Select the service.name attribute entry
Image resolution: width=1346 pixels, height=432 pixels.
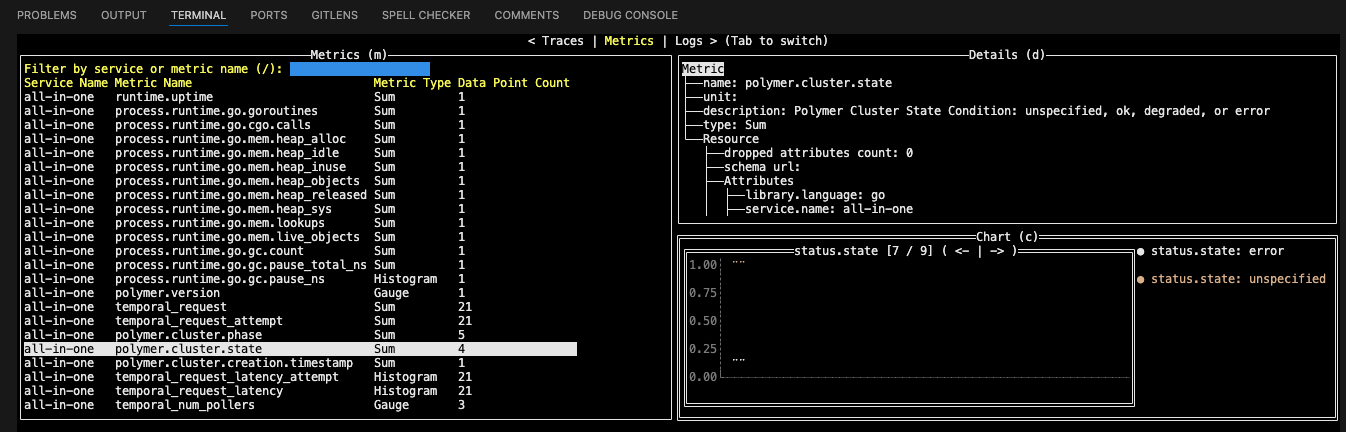[828, 209]
